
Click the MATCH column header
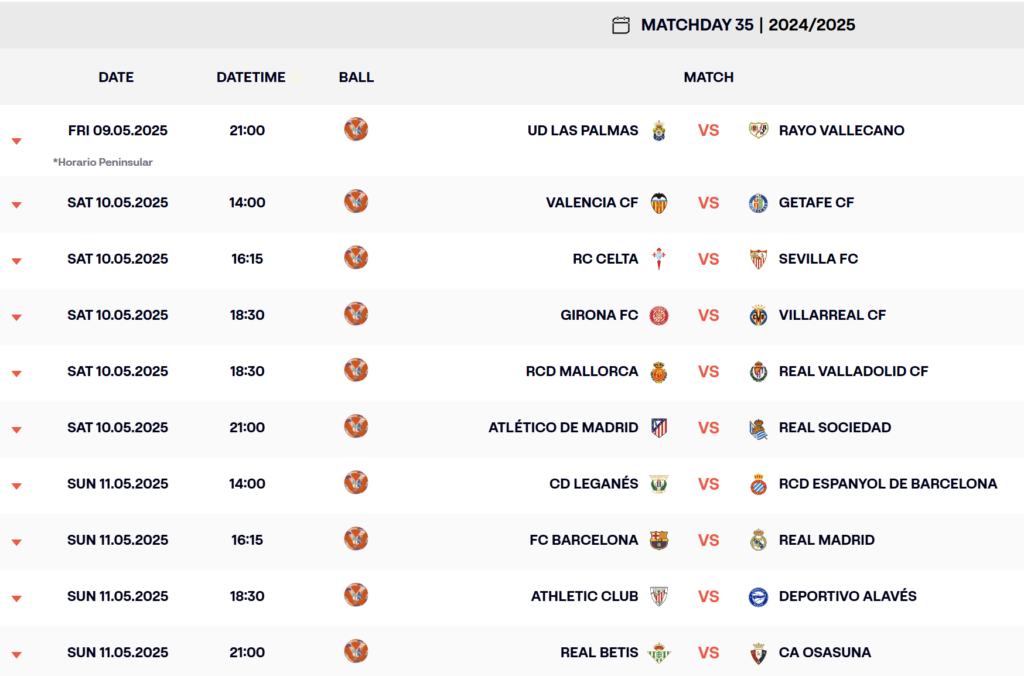pos(709,77)
